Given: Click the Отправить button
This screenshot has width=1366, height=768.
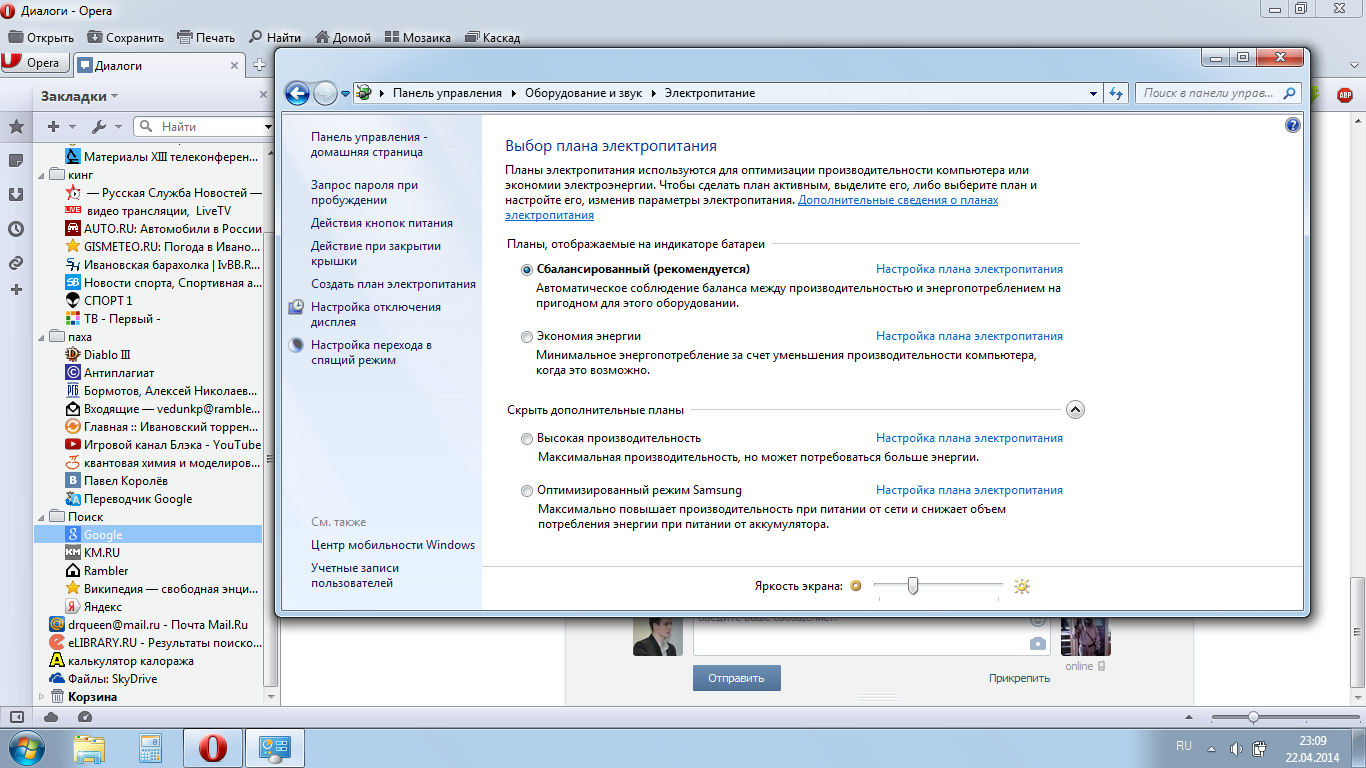Looking at the screenshot, I should [x=736, y=678].
